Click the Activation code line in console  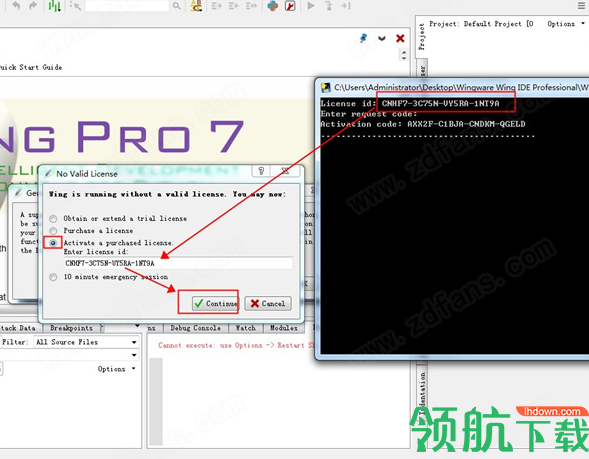(423, 124)
